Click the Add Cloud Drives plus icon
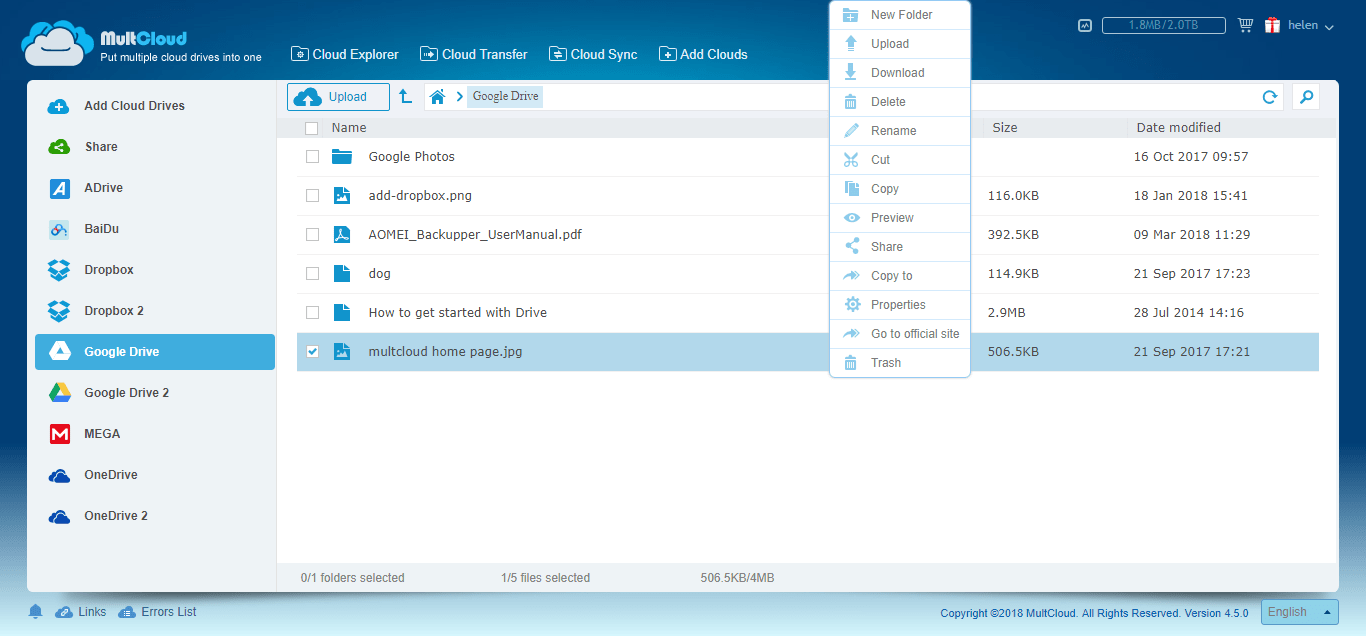Viewport: 1366px width, 637px height. point(59,106)
